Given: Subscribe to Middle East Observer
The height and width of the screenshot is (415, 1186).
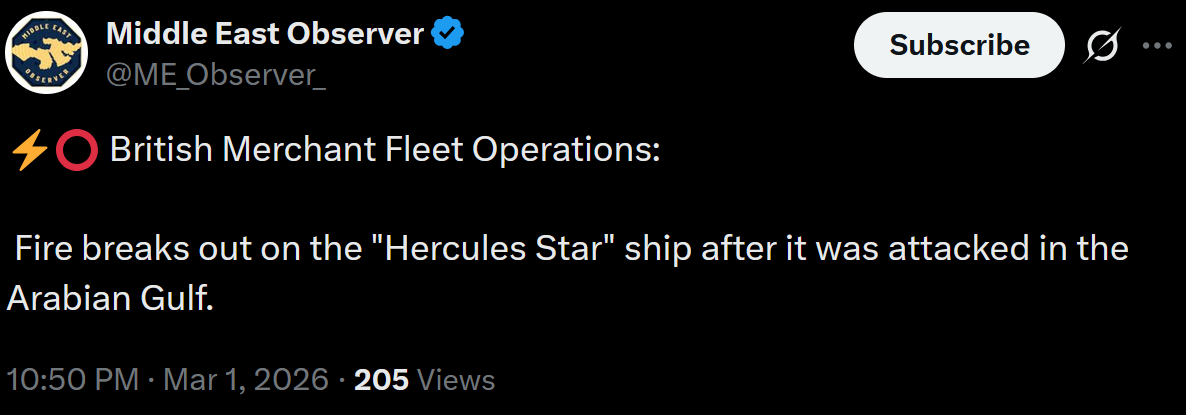Looking at the screenshot, I should 959,45.
